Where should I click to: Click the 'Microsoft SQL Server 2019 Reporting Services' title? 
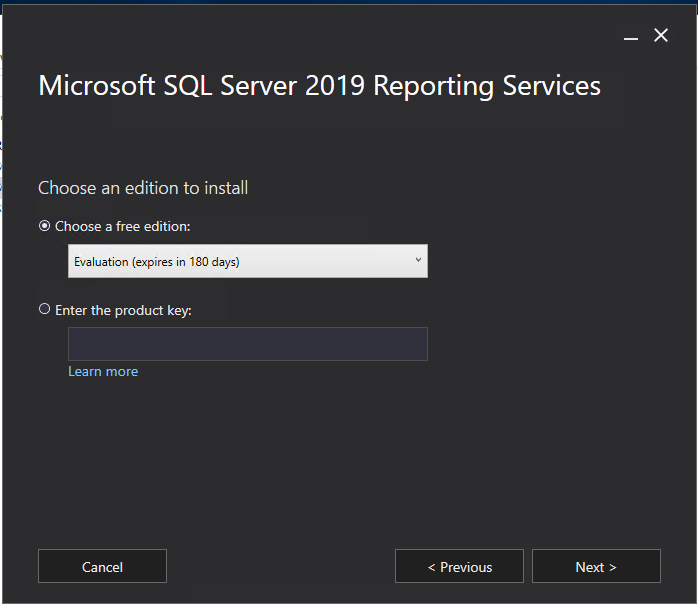click(x=319, y=86)
